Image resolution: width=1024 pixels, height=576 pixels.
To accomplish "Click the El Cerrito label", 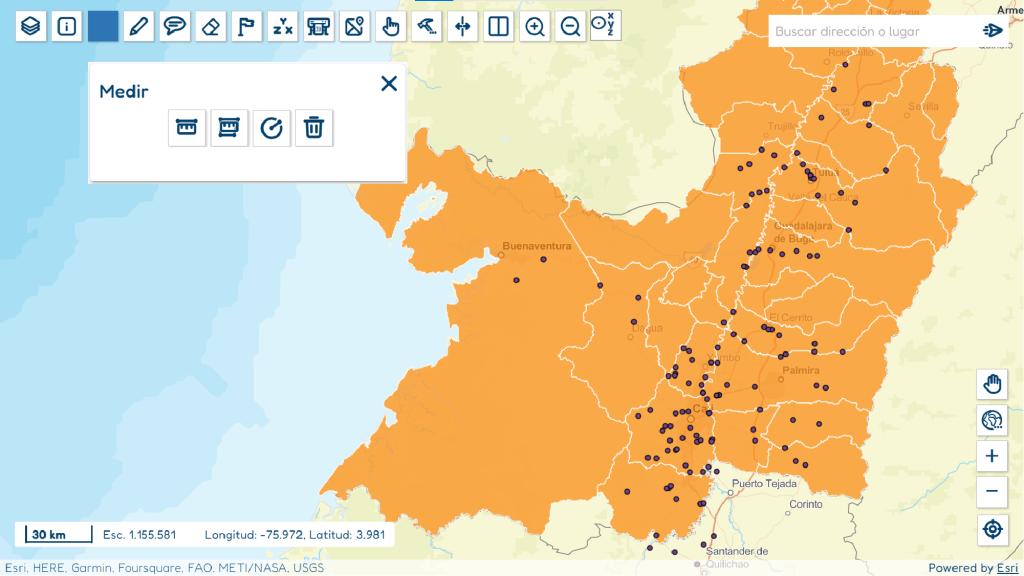I will tap(791, 318).
